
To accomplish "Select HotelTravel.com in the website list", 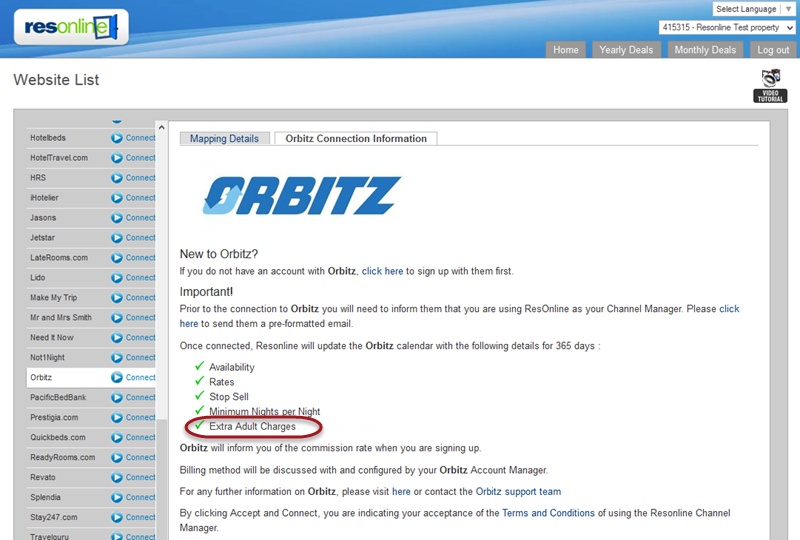I will click(x=59, y=158).
